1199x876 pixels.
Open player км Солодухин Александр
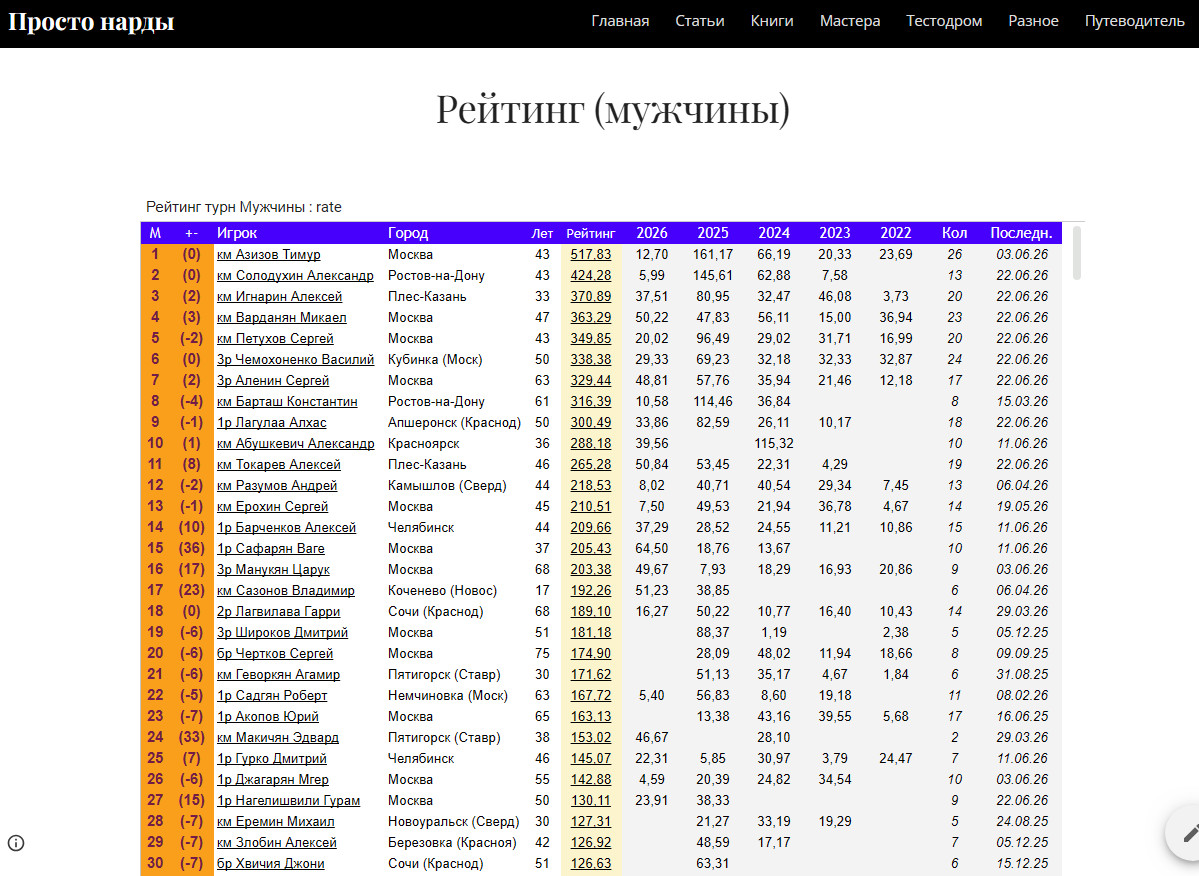click(x=295, y=275)
